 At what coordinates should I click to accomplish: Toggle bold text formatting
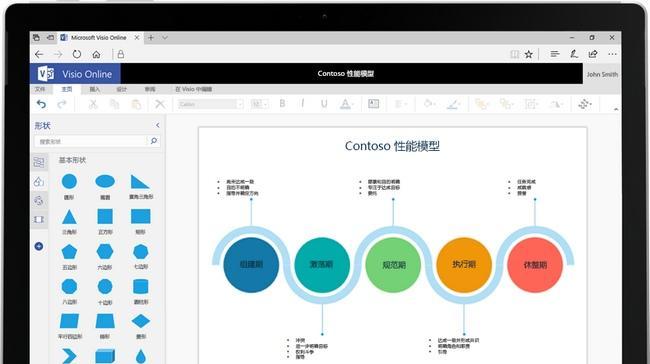coord(282,104)
